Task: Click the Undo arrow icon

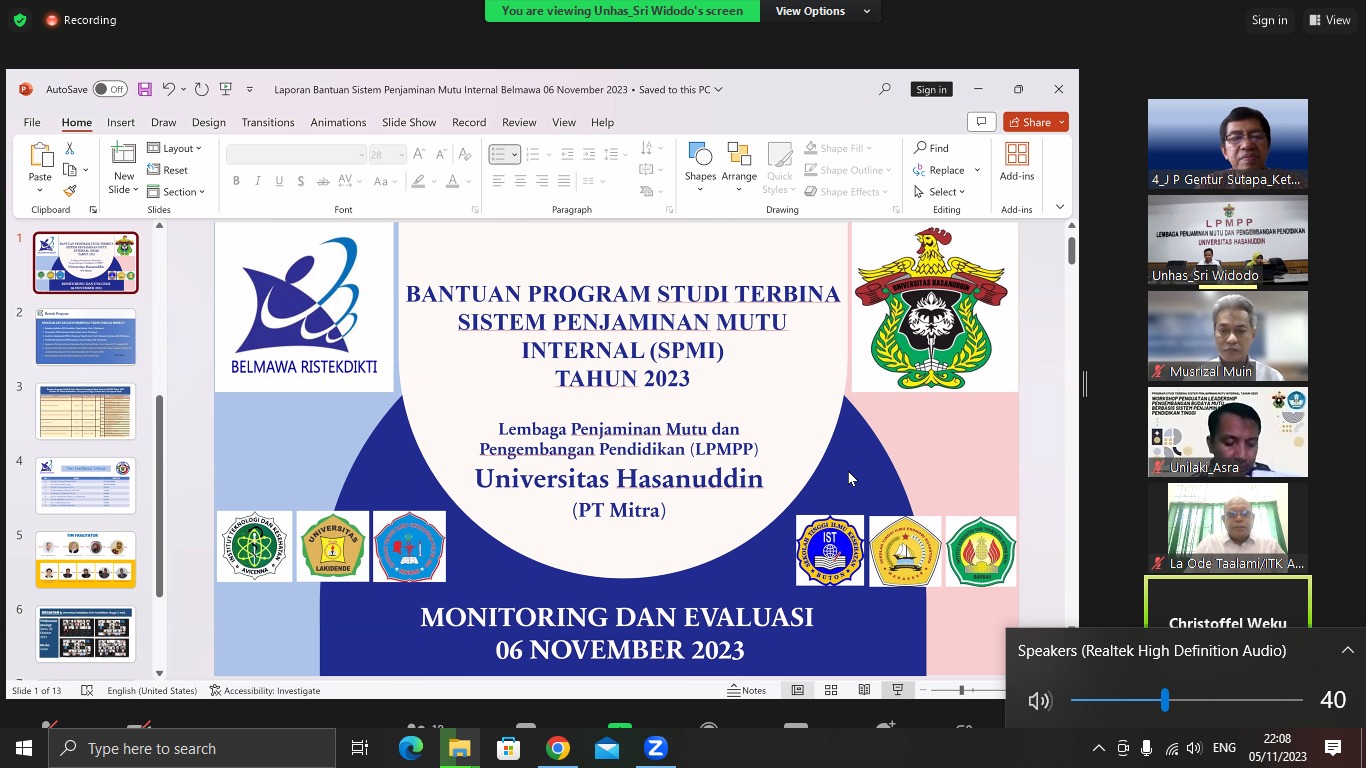Action: click(169, 90)
